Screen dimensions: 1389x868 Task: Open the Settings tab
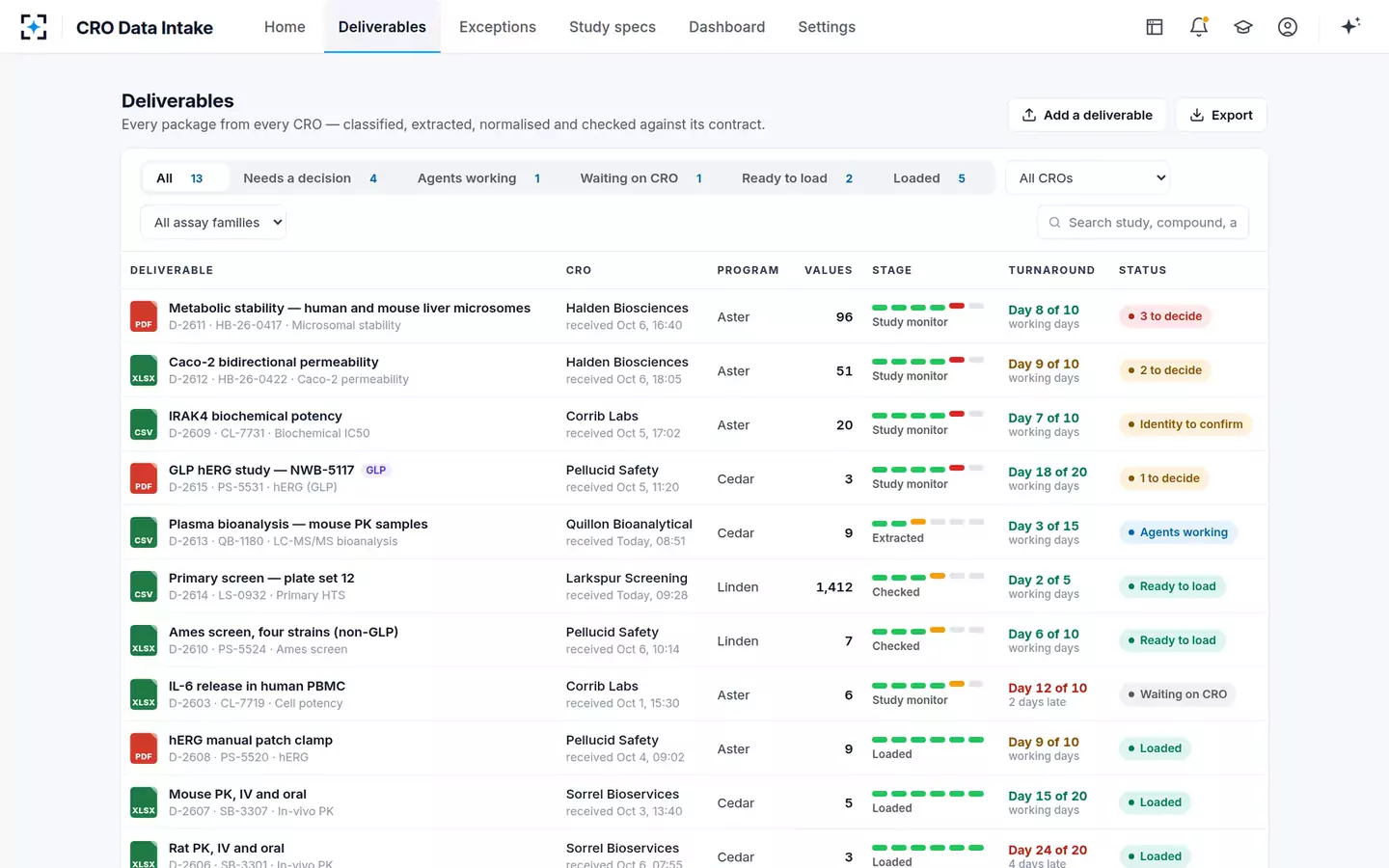click(827, 27)
